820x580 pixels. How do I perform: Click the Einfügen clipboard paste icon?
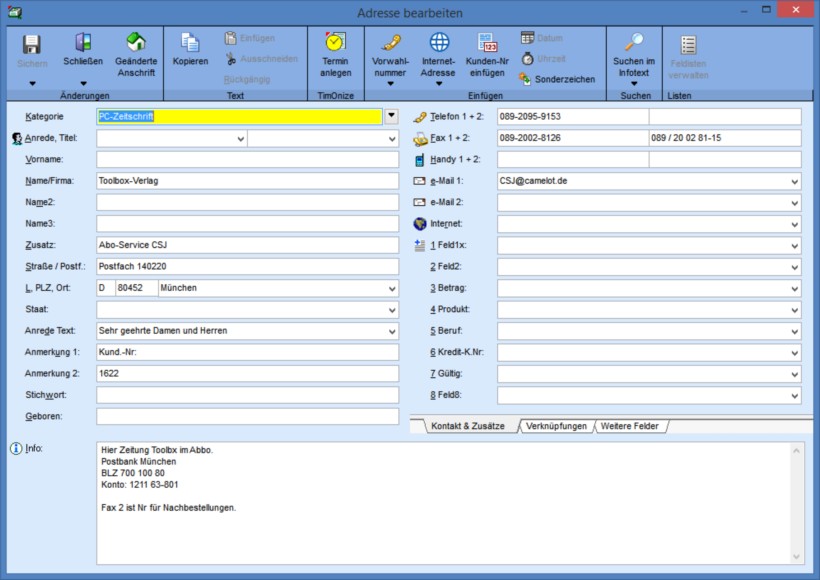click(231, 38)
